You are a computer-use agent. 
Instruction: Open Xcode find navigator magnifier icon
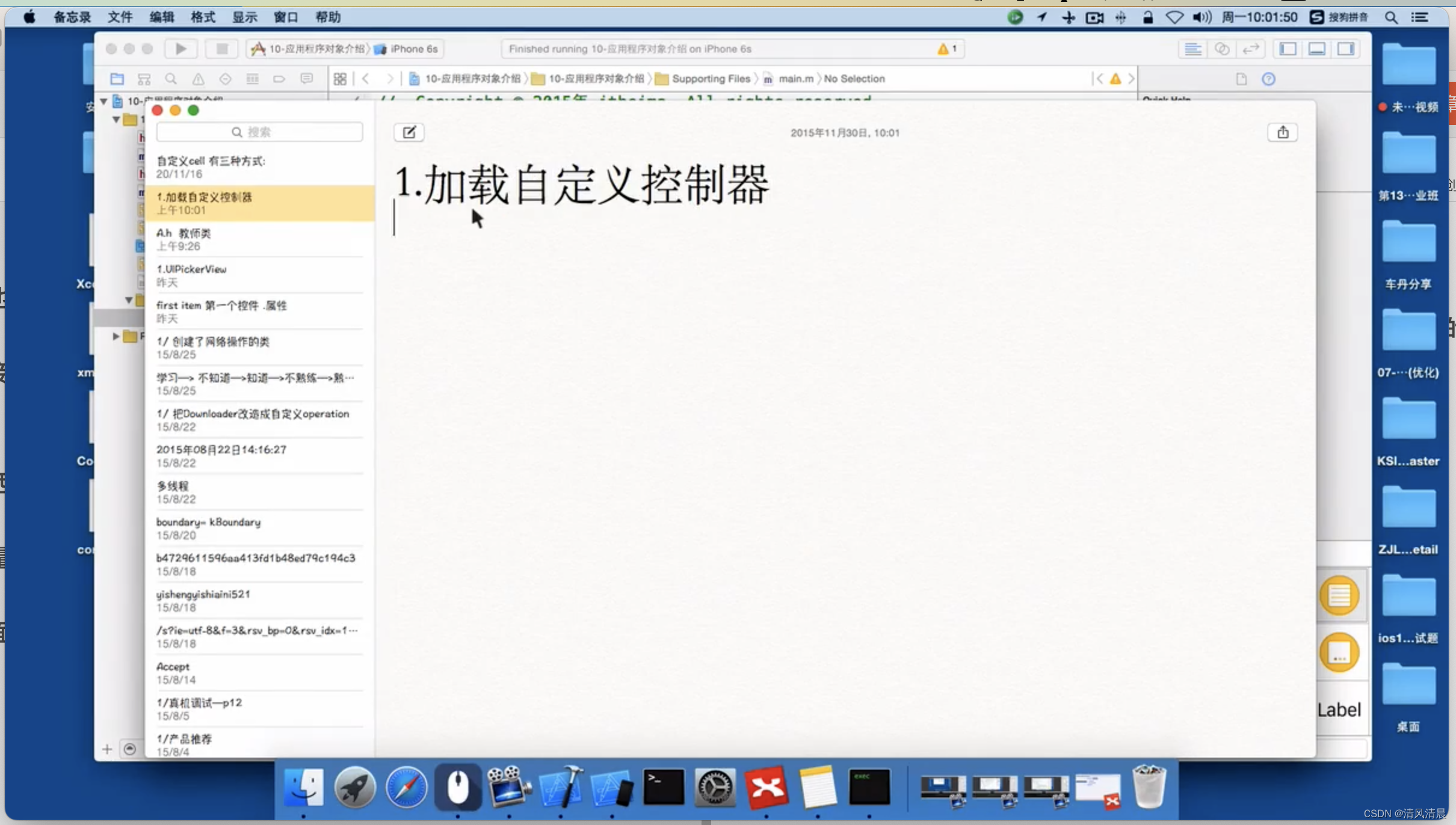[x=171, y=79]
